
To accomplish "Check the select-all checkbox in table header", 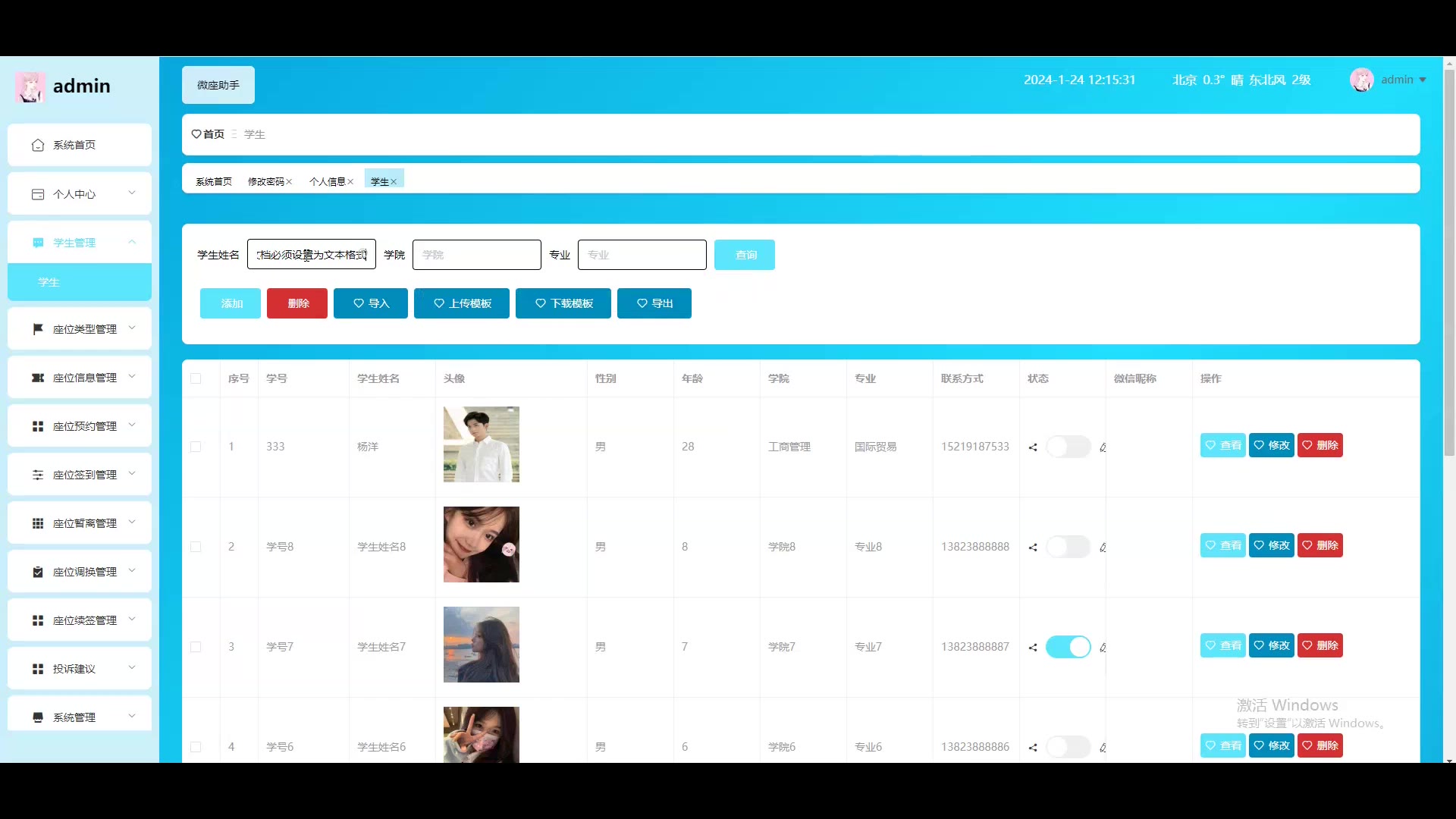I will pyautogui.click(x=196, y=378).
